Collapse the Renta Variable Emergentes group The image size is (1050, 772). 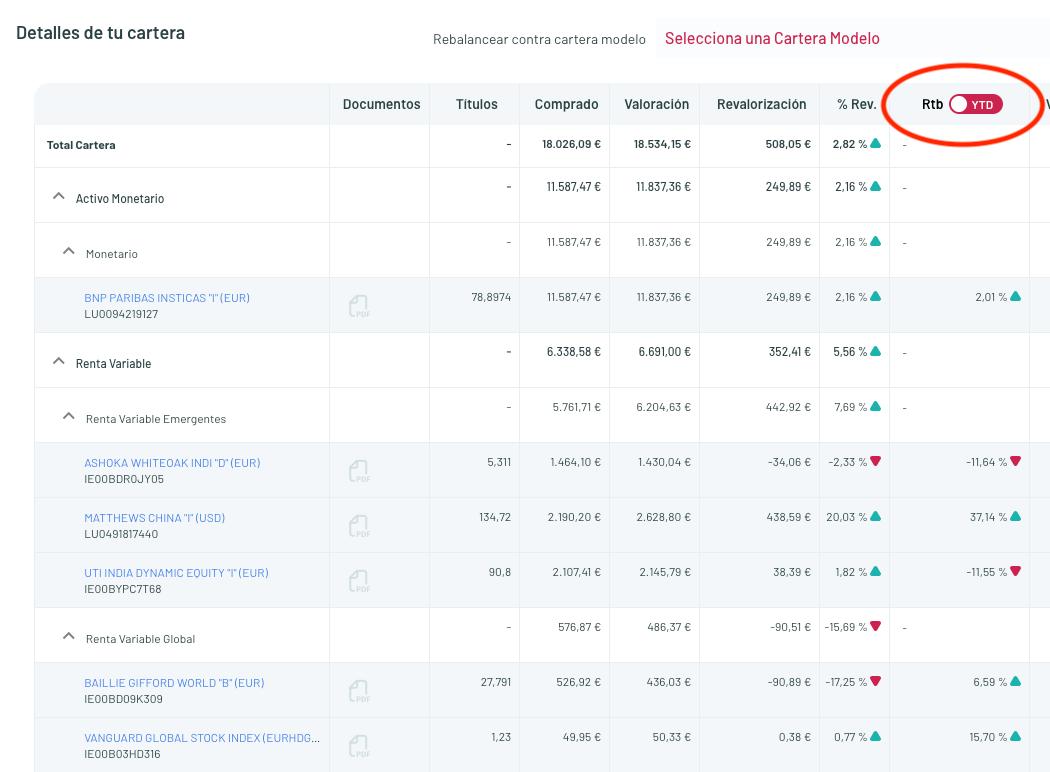(69, 417)
